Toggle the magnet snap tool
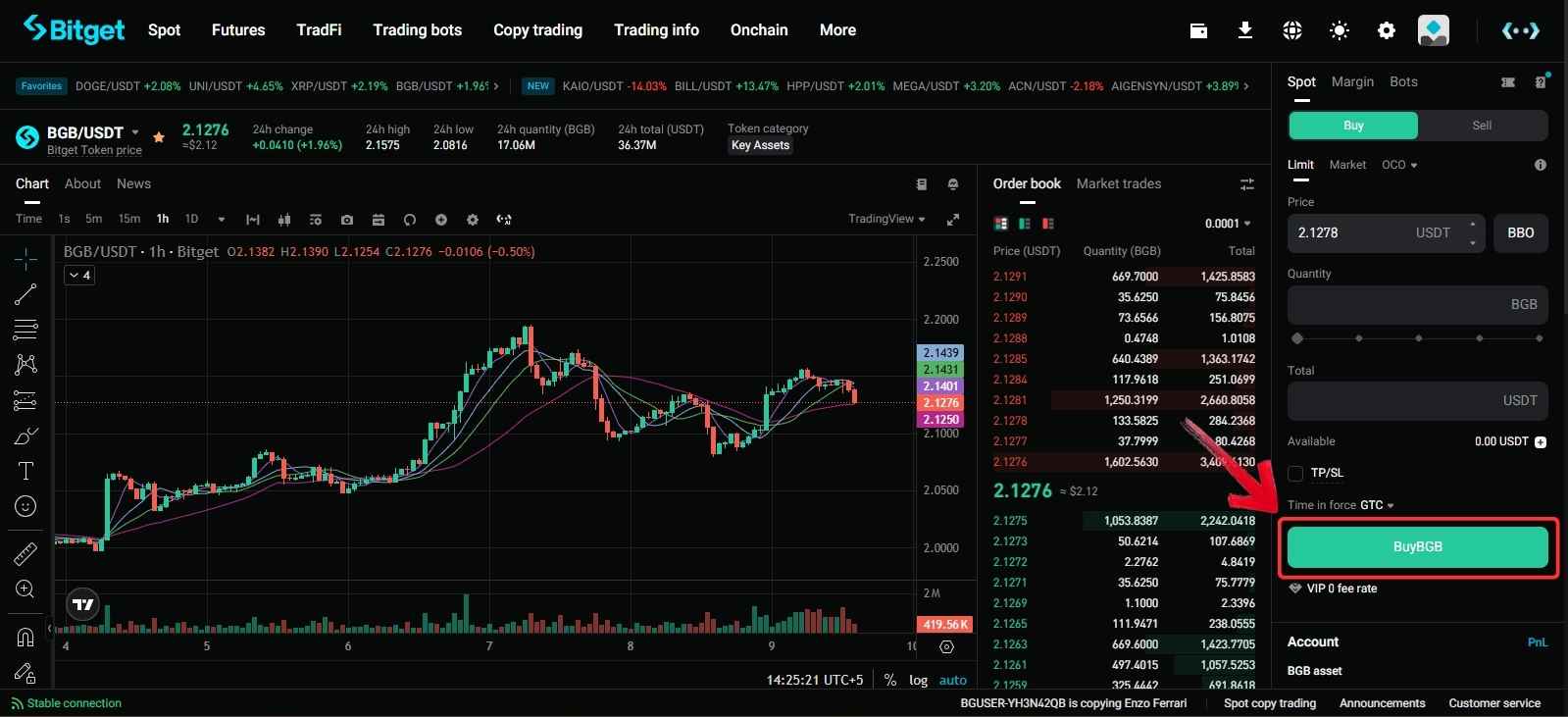This screenshot has height=717, width=1568. 25,638
